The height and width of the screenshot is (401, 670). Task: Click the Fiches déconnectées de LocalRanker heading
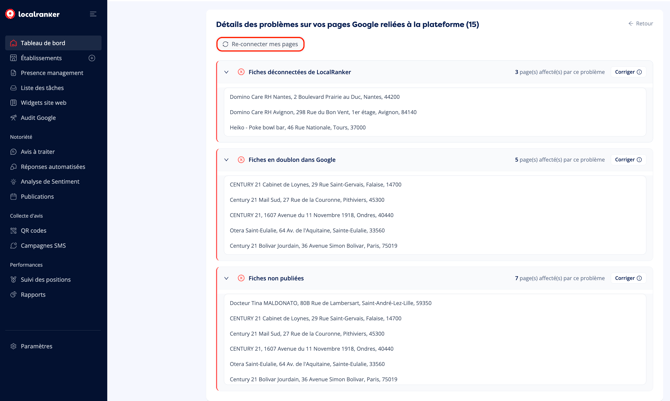(x=300, y=72)
